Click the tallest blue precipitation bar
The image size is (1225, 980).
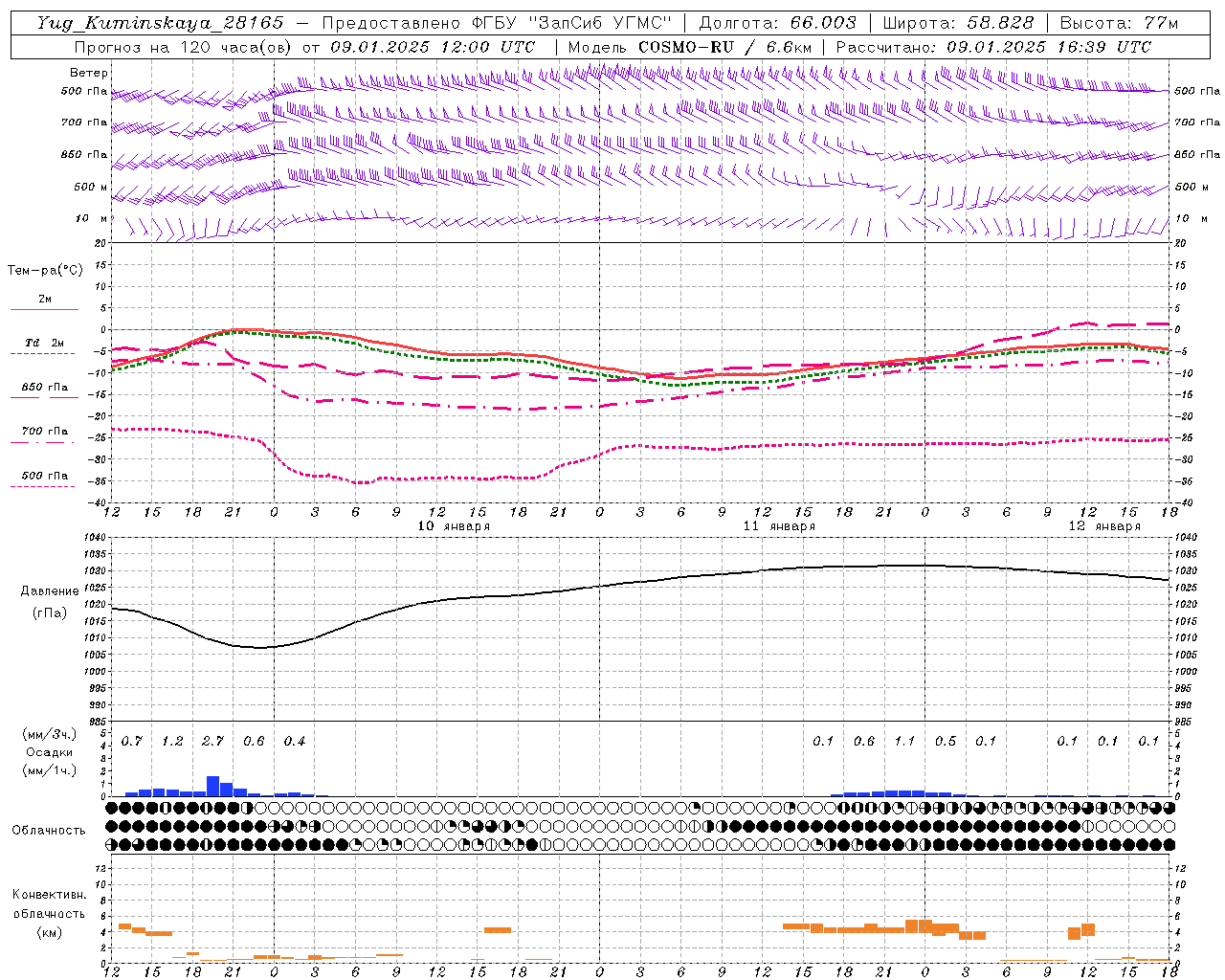pyautogui.click(x=213, y=786)
